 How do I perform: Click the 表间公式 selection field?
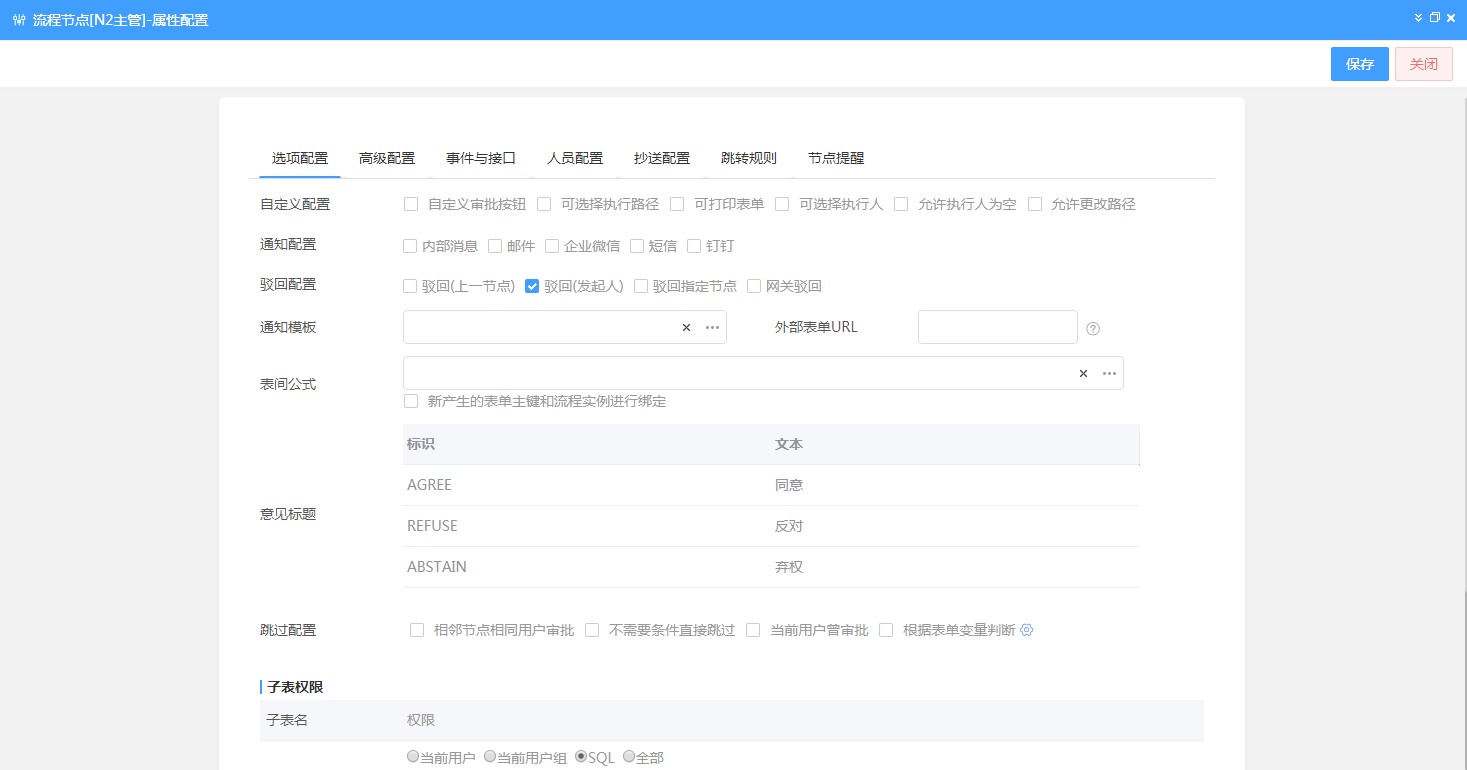763,373
